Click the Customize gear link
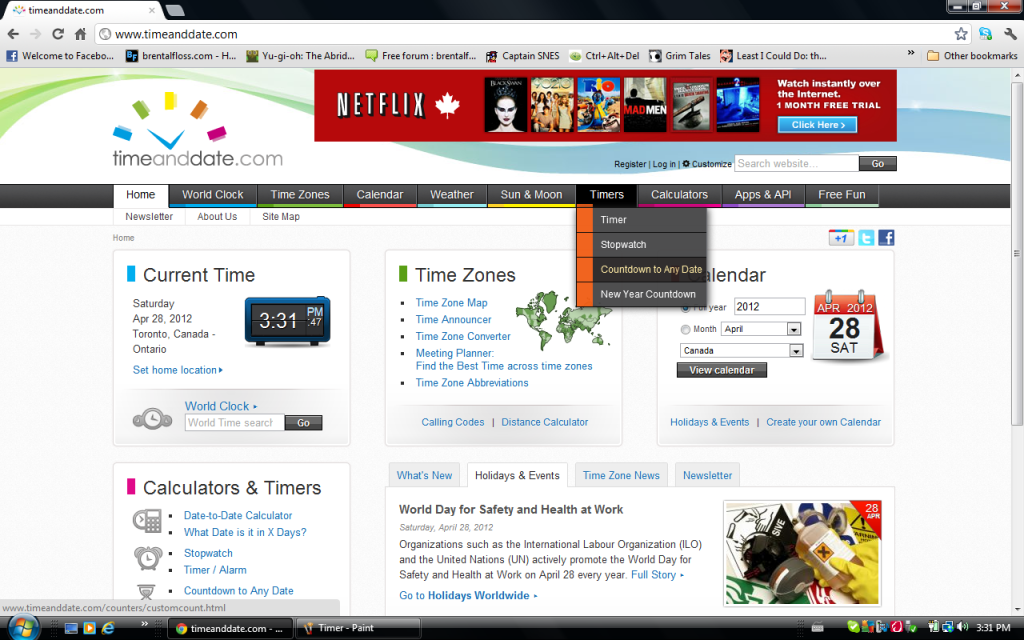The image size is (1024, 640). tap(707, 164)
